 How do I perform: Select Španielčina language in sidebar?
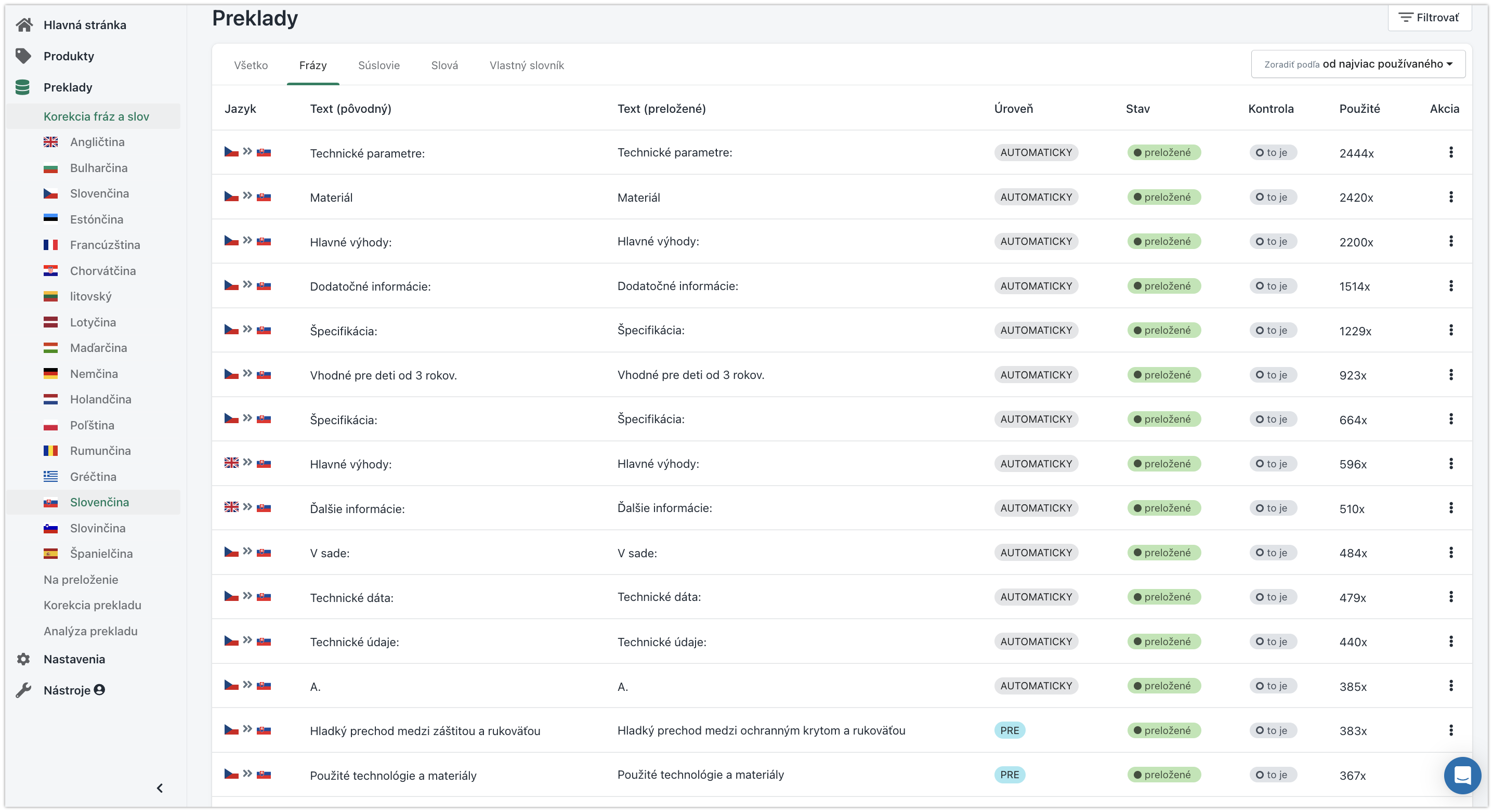(101, 554)
